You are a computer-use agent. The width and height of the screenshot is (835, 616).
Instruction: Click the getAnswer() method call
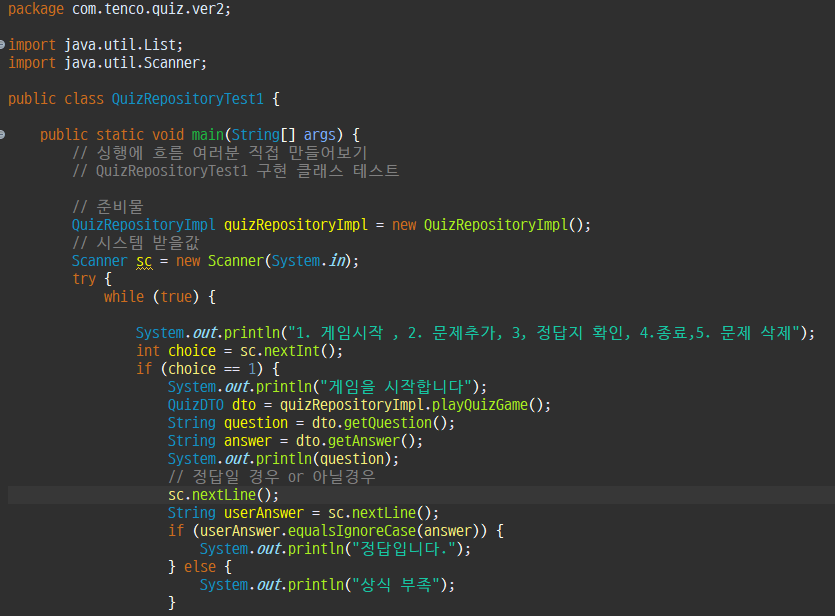372,441
